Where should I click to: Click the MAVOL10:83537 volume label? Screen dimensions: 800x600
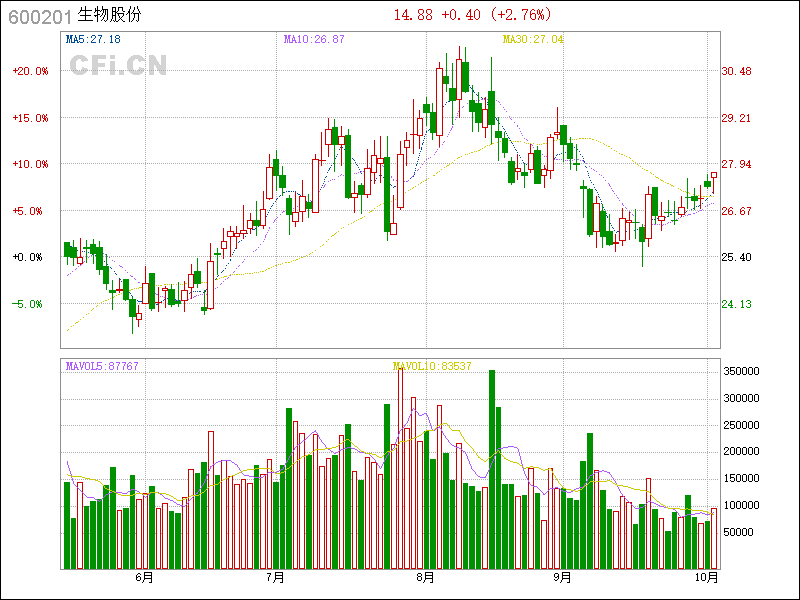click(x=432, y=366)
